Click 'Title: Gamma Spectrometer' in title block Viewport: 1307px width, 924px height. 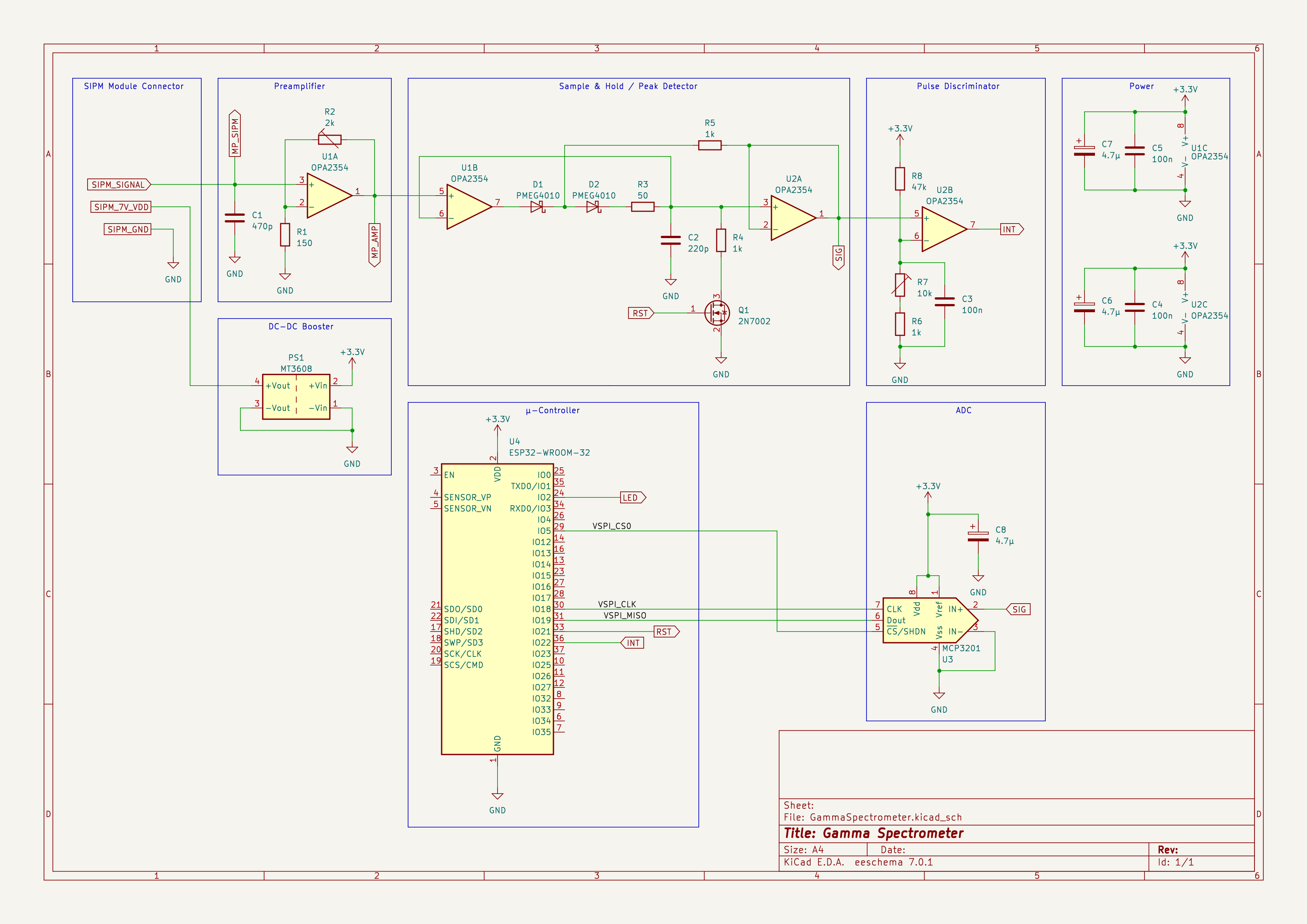pos(873,833)
